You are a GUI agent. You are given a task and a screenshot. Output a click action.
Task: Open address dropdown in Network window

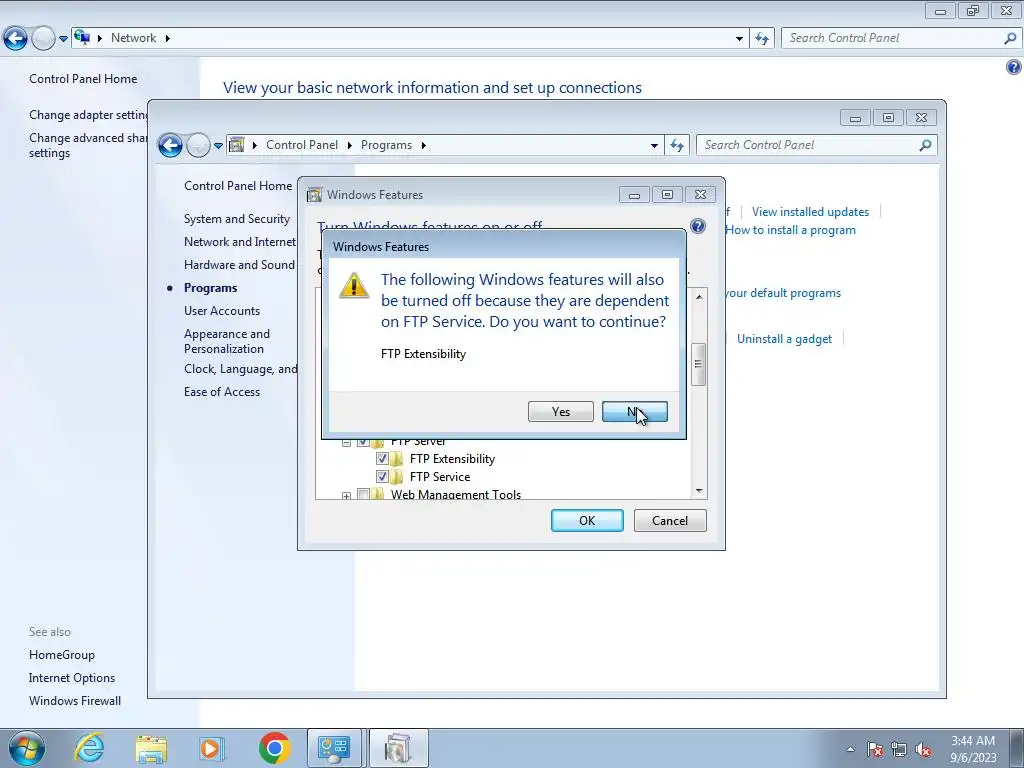click(739, 39)
